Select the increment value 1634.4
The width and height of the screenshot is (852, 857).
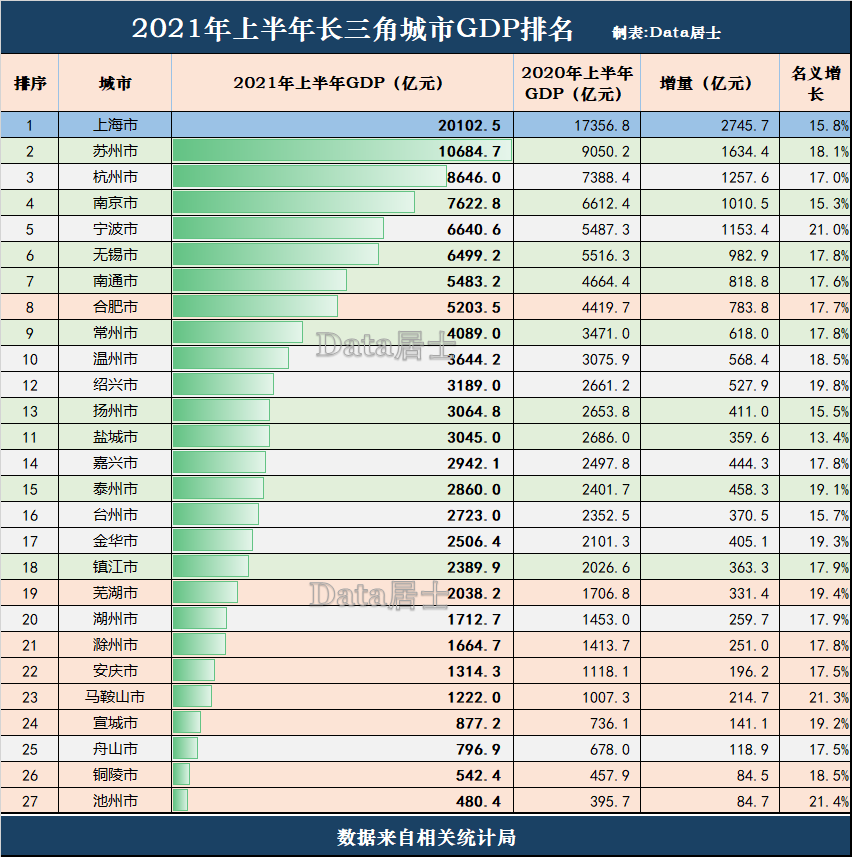tap(744, 151)
